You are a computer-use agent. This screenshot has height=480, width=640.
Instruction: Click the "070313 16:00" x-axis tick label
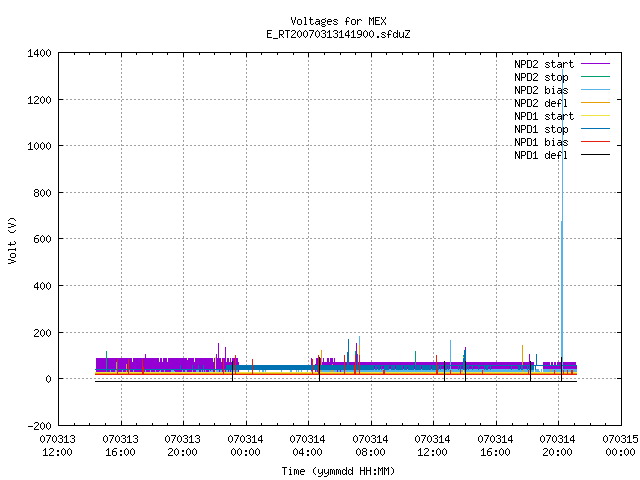[120, 446]
